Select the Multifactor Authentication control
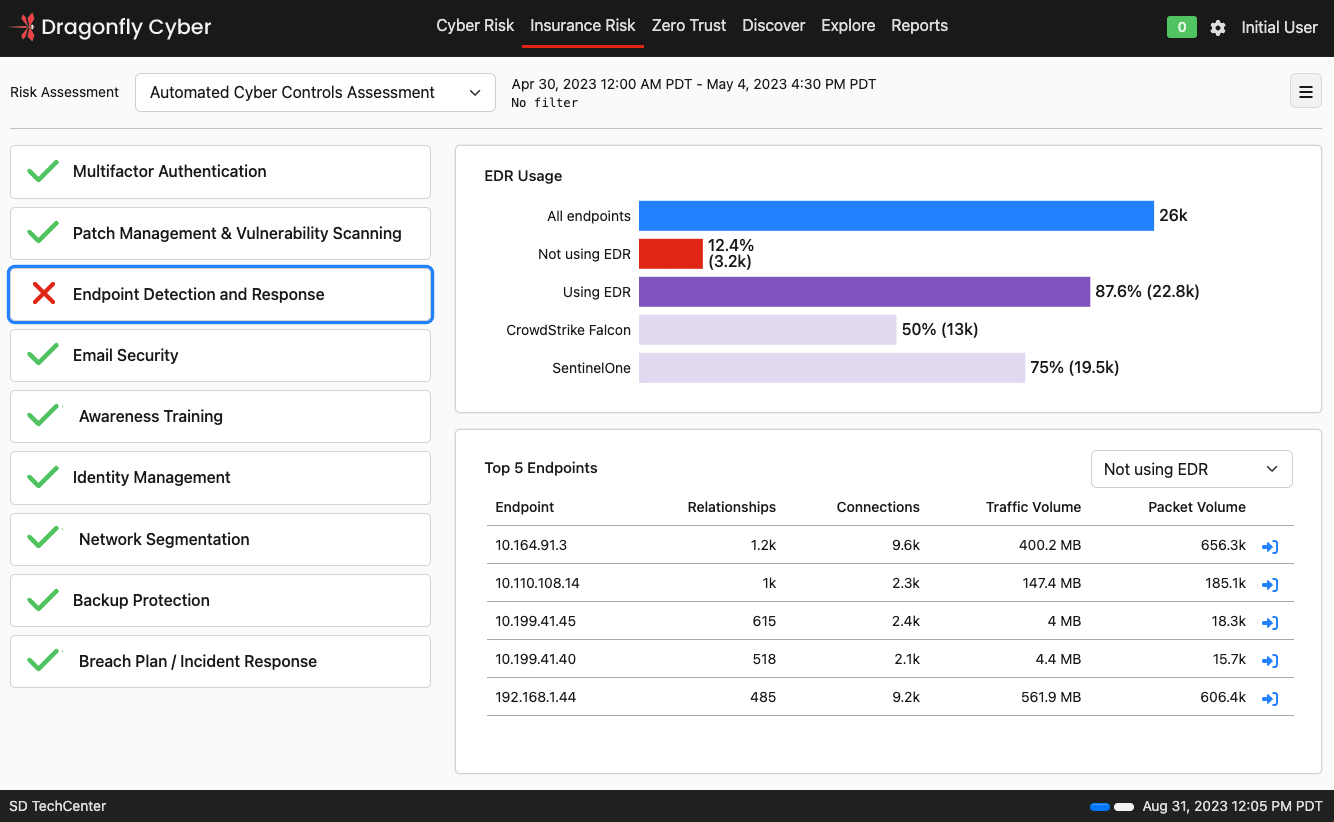The image size is (1334, 822). [220, 172]
